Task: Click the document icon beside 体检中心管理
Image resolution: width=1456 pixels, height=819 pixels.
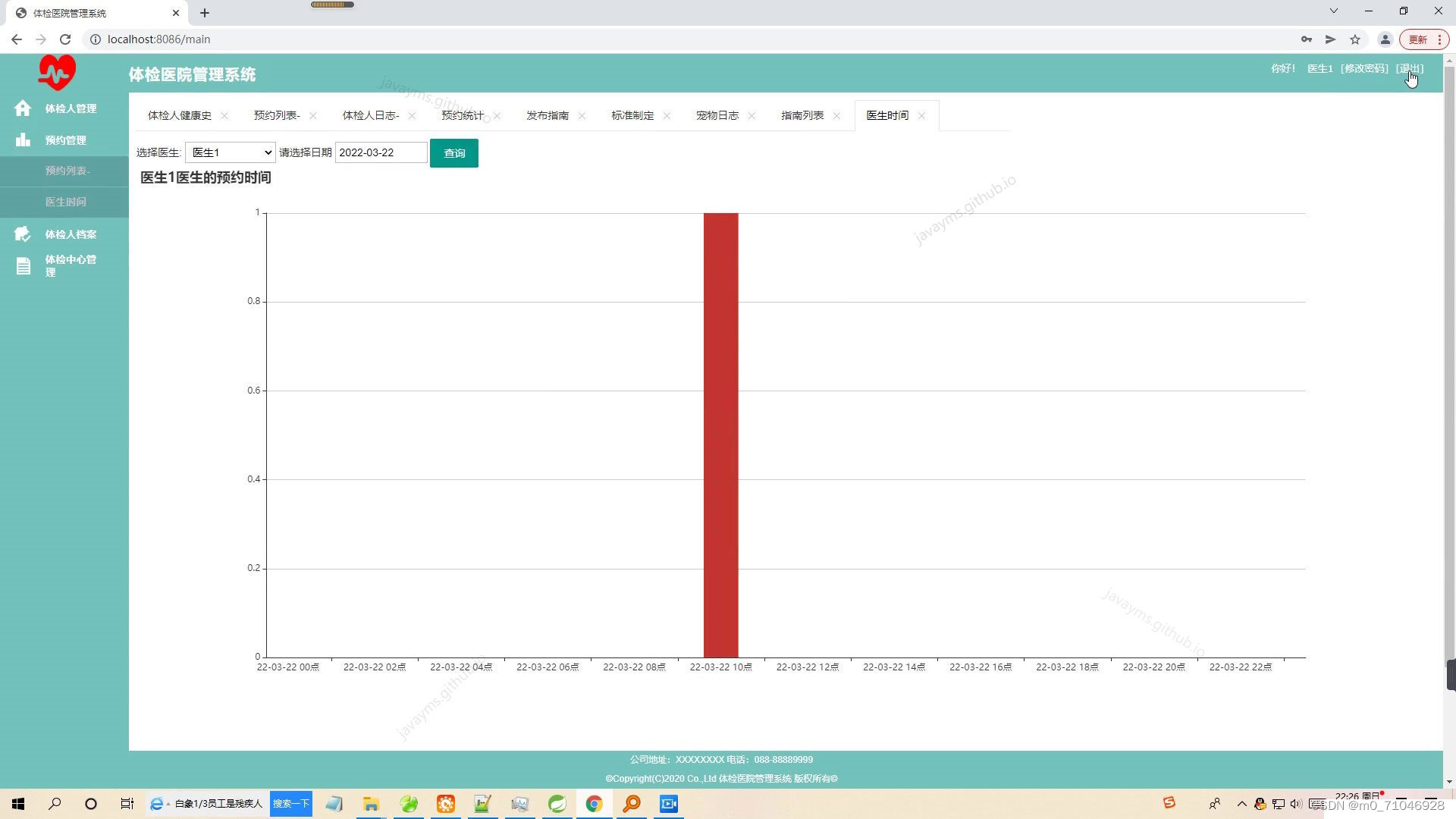Action: pos(24,266)
